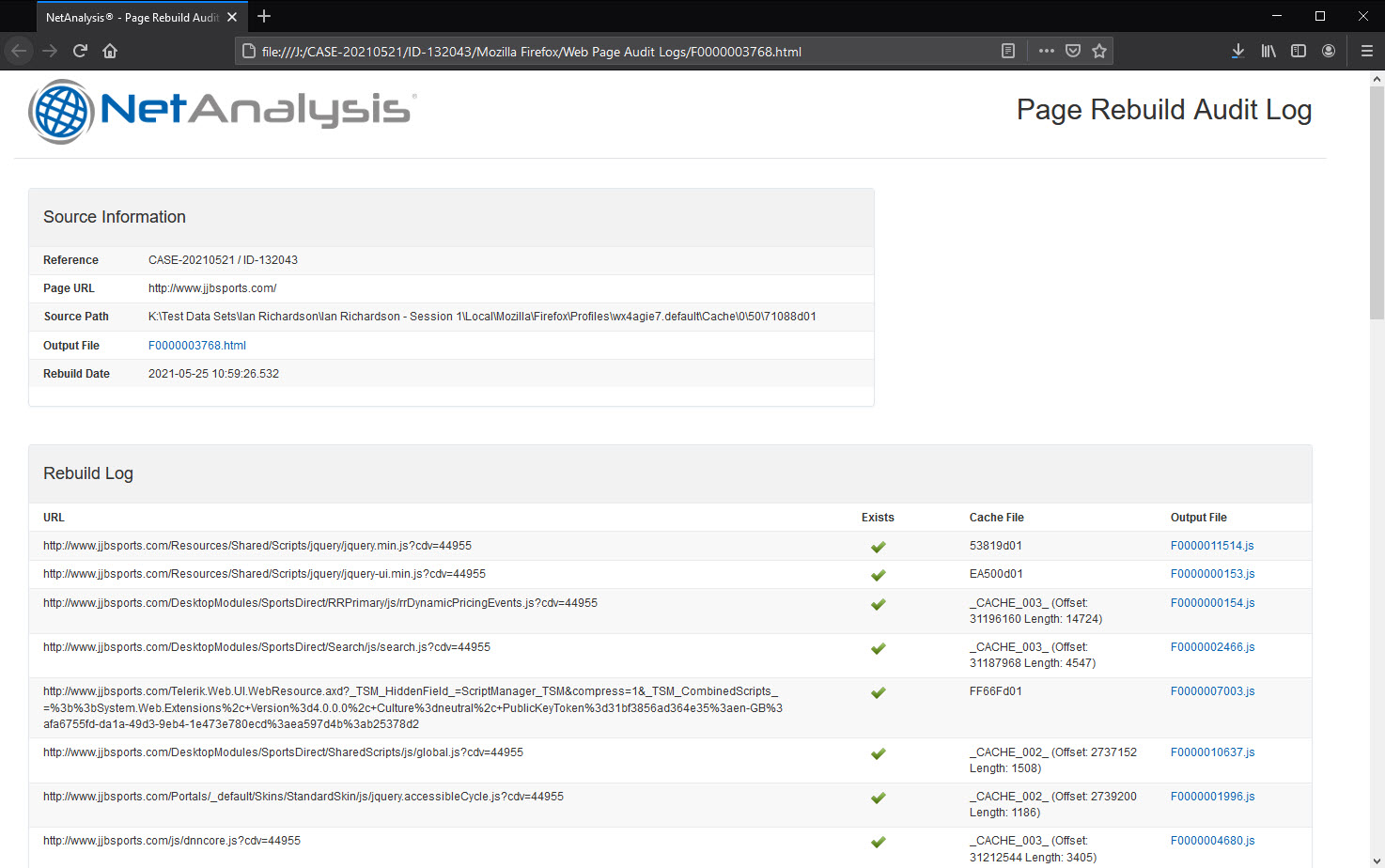The image size is (1385, 868).
Task: Click the green check for jquery.accessibleCycle.js row
Action: (x=879, y=798)
